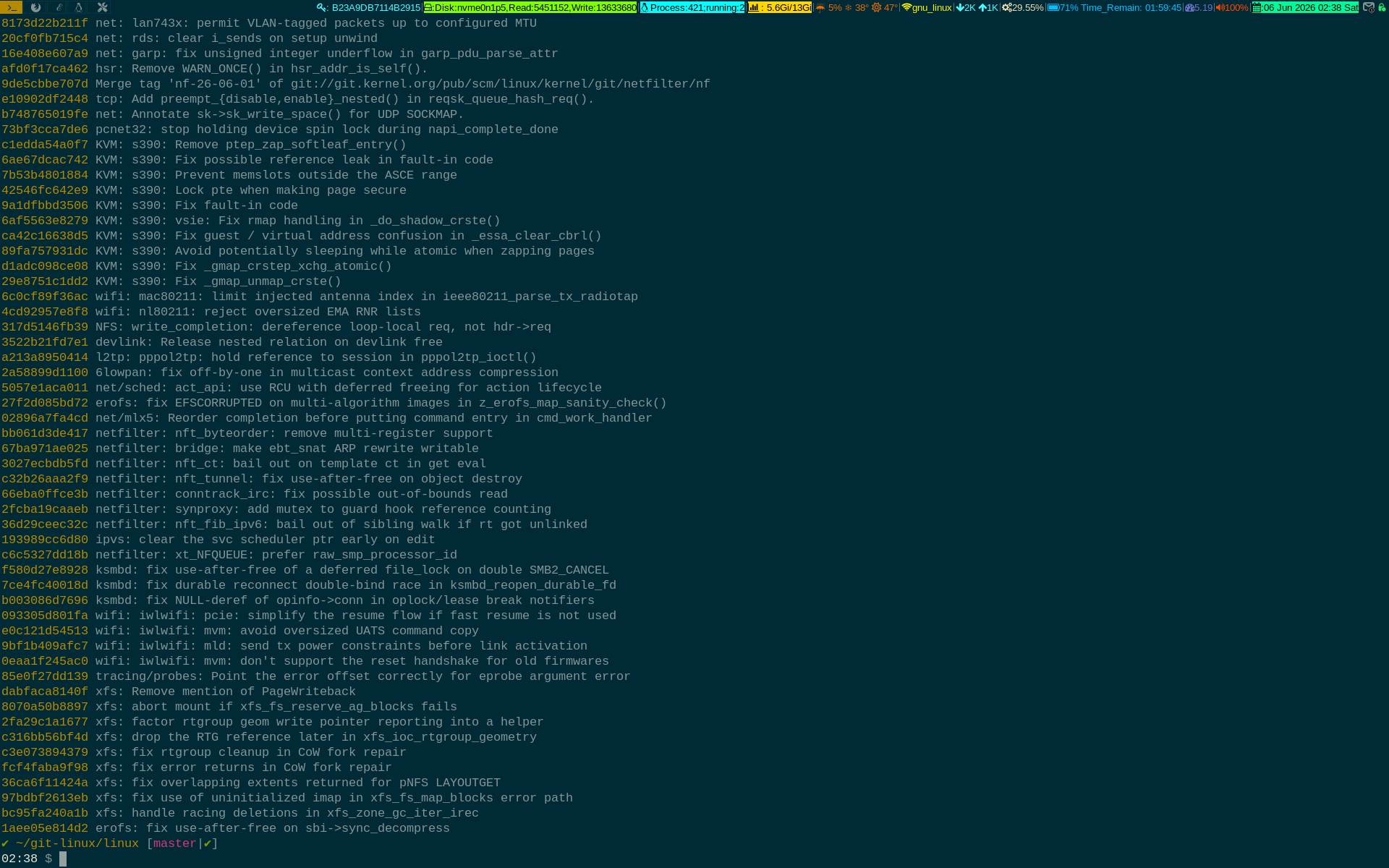
Task: Click the 47° CPU temperature indicator
Action: tap(884, 7)
